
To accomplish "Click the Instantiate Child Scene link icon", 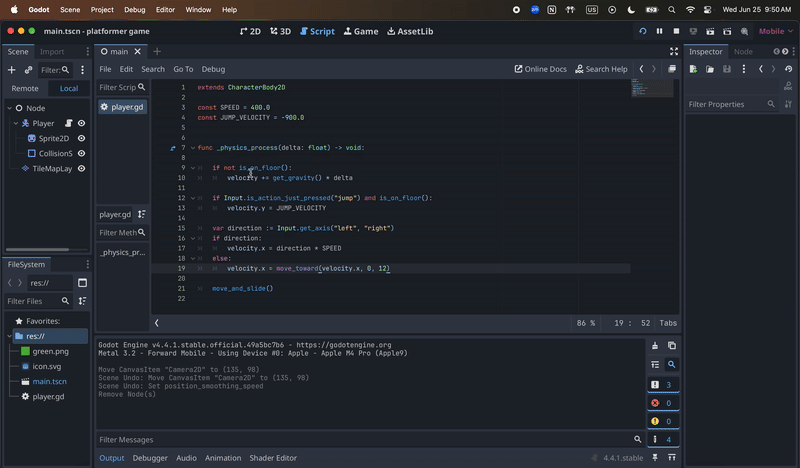I will [x=28, y=70].
